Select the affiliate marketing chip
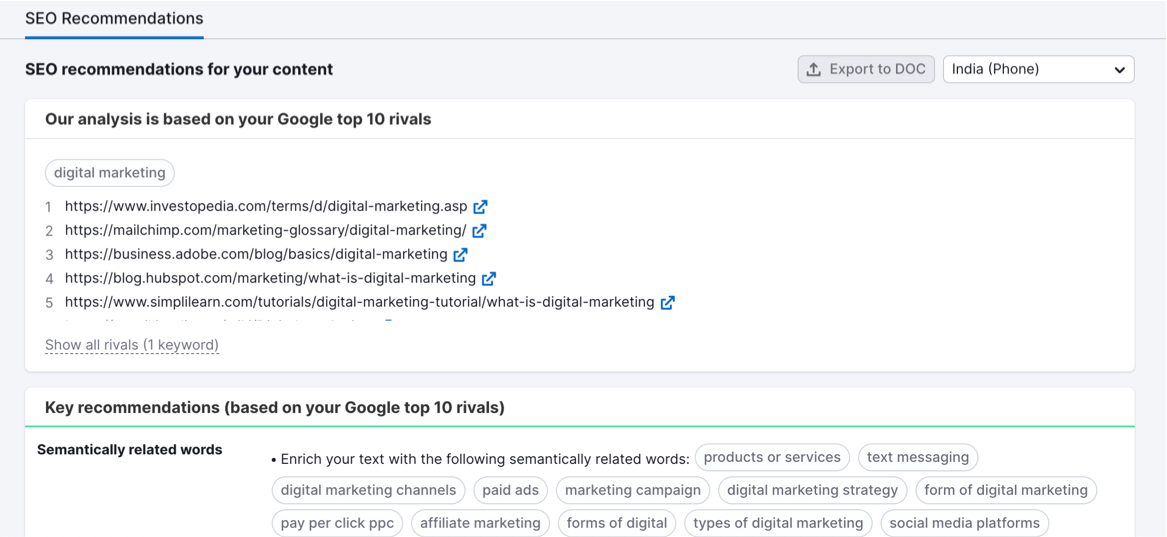Viewport: 1167px width, 537px height. coord(480,523)
